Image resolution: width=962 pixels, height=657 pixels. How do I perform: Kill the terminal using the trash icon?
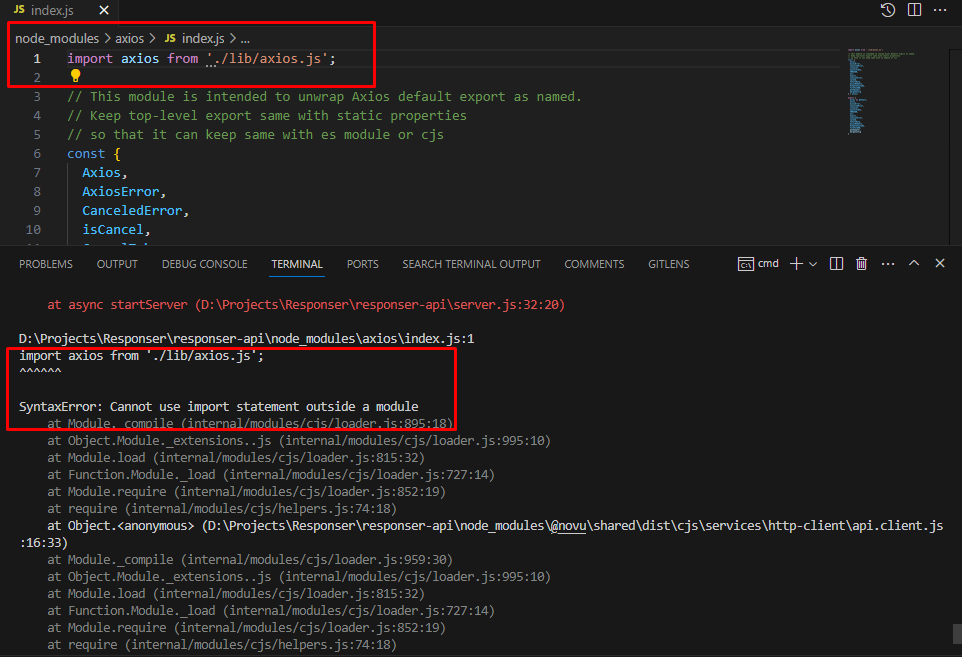coord(861,263)
